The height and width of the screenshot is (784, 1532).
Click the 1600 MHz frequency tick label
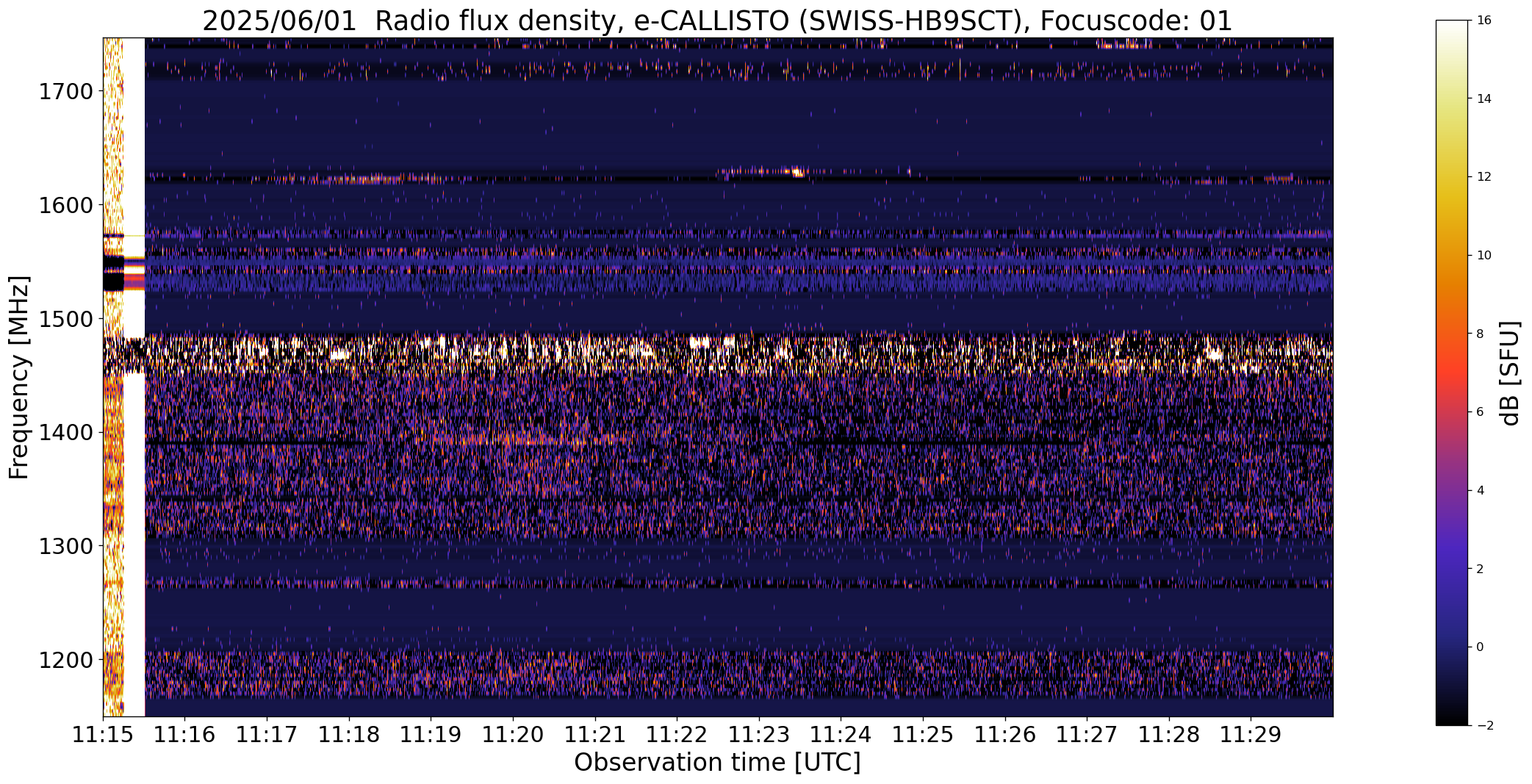click(65, 205)
